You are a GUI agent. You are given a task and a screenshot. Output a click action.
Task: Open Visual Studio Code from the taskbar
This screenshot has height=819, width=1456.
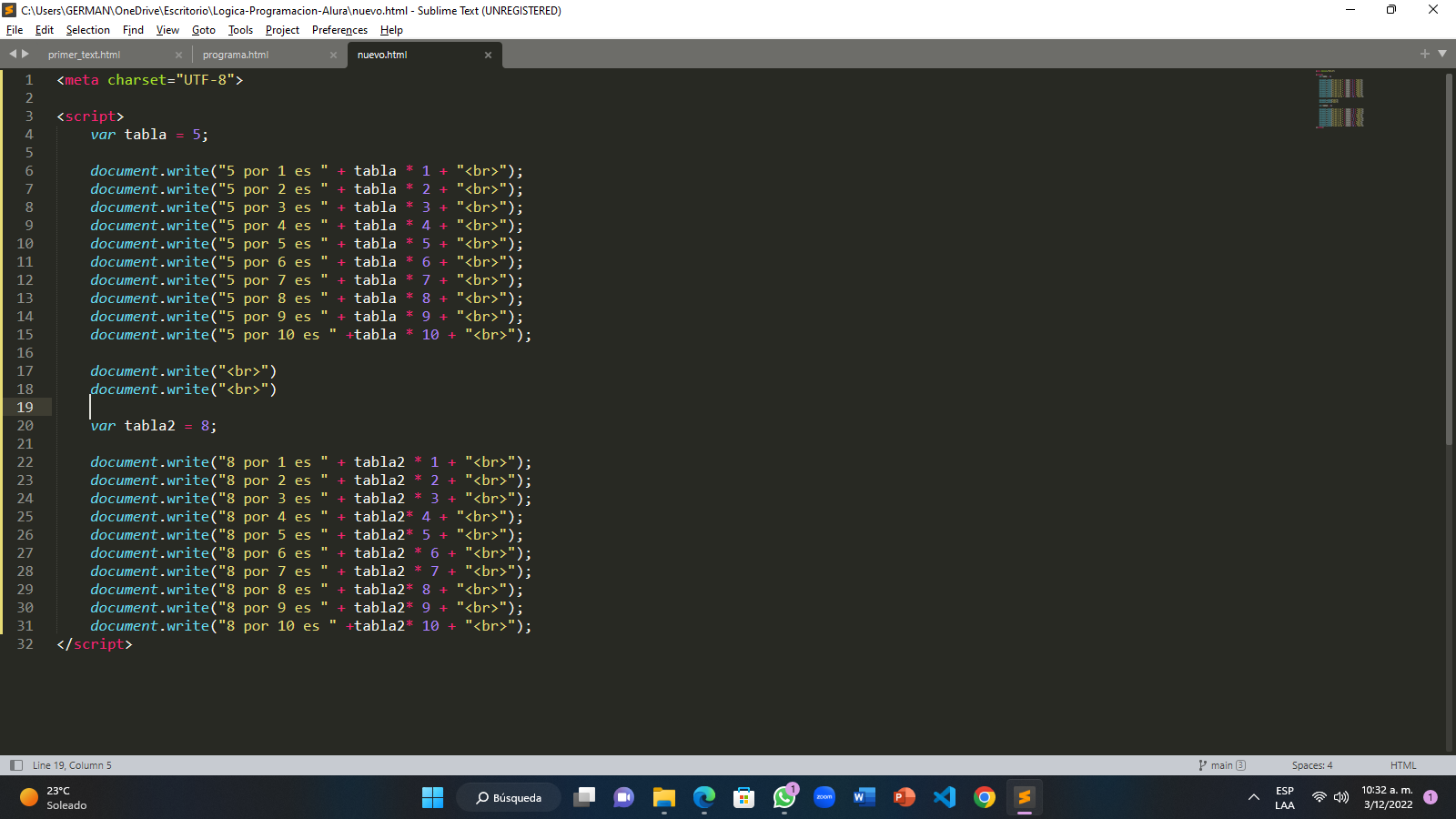click(944, 798)
